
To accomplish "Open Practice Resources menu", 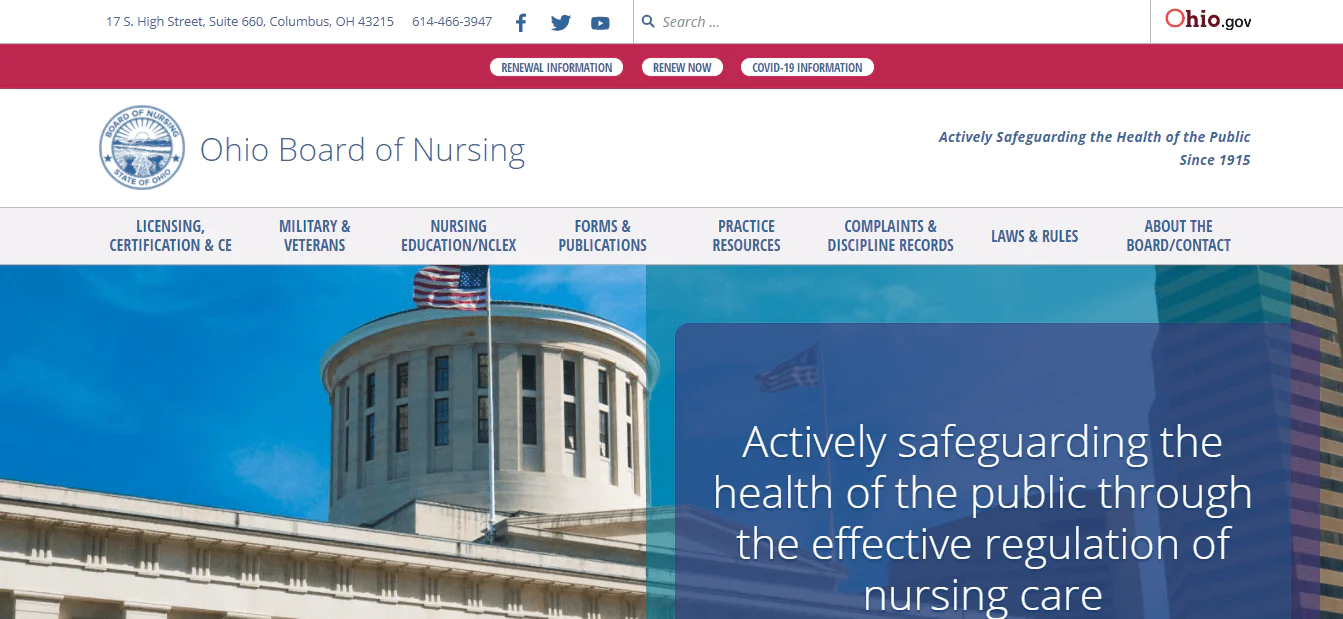I will [746, 236].
